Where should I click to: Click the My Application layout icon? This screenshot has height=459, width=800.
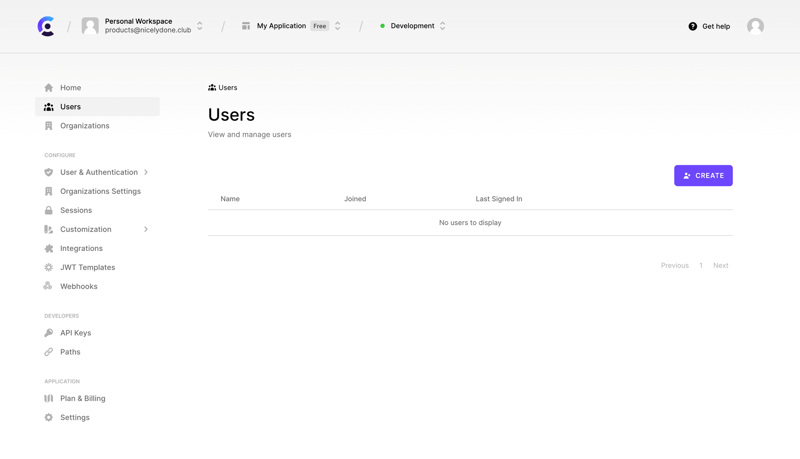246,26
